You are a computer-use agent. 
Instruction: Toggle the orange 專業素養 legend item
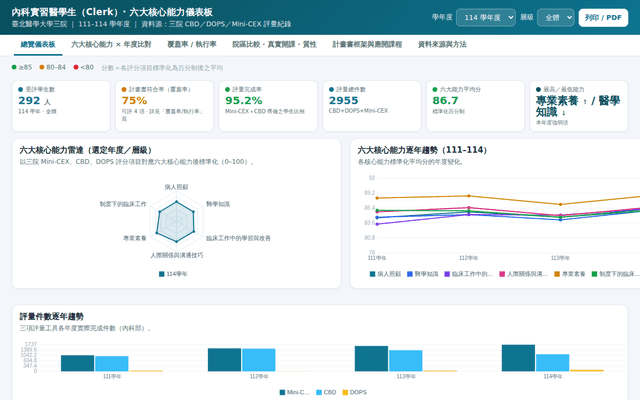570,274
